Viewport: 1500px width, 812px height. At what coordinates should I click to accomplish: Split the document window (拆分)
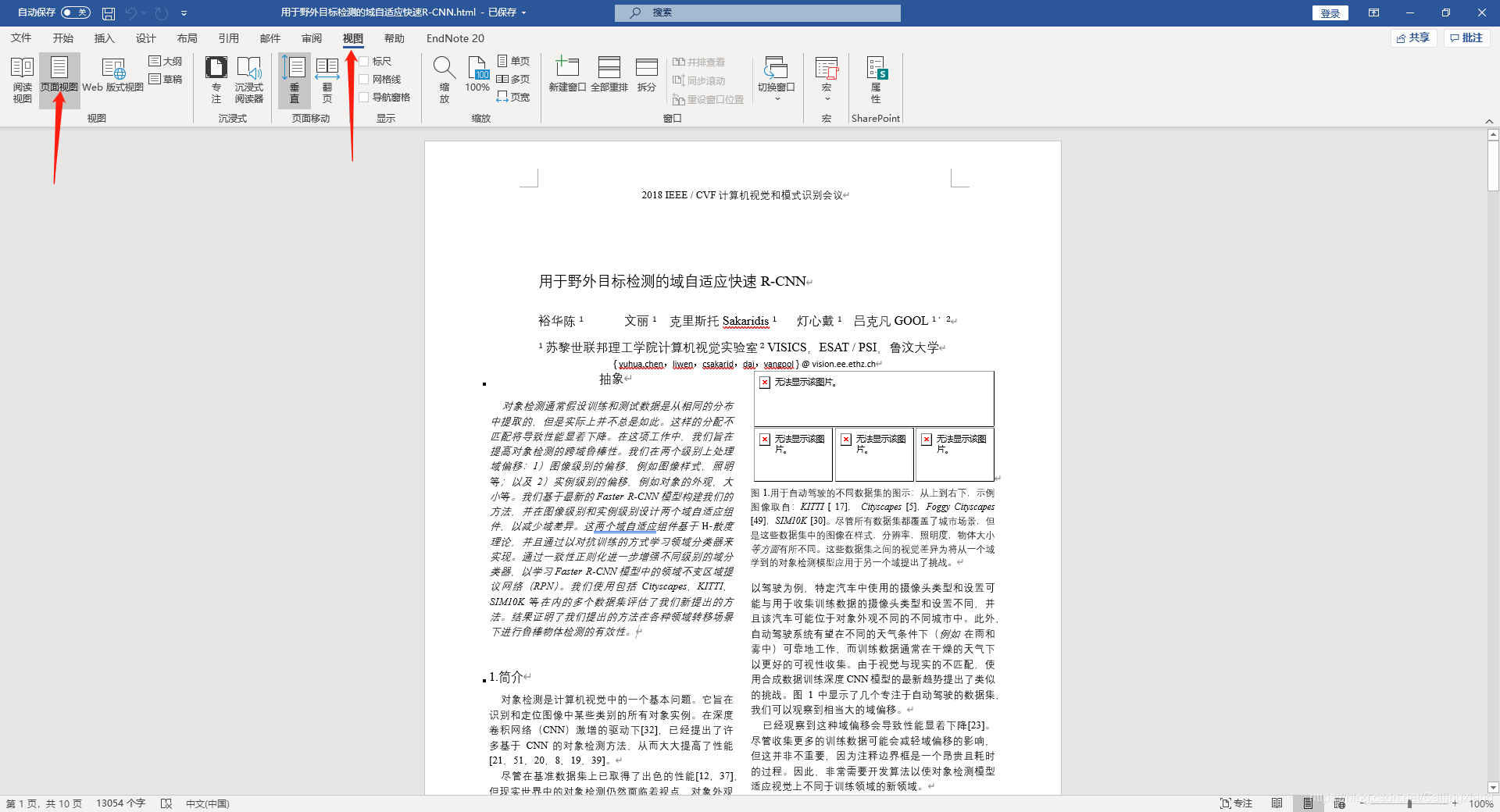click(x=647, y=75)
